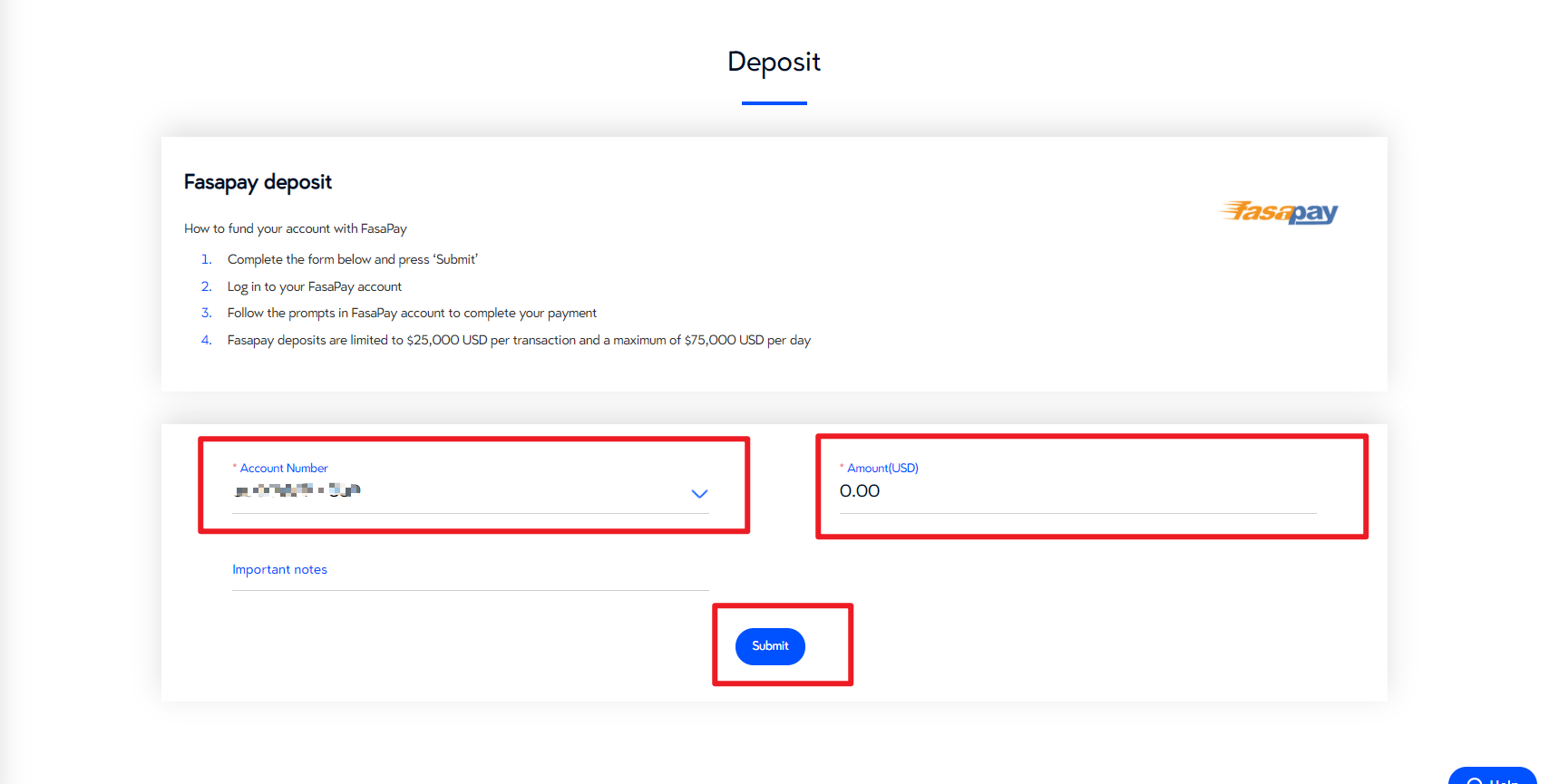
Task: Focus the Amount(USD) input showing 0.00
Action: pyautogui.click(x=1077, y=491)
